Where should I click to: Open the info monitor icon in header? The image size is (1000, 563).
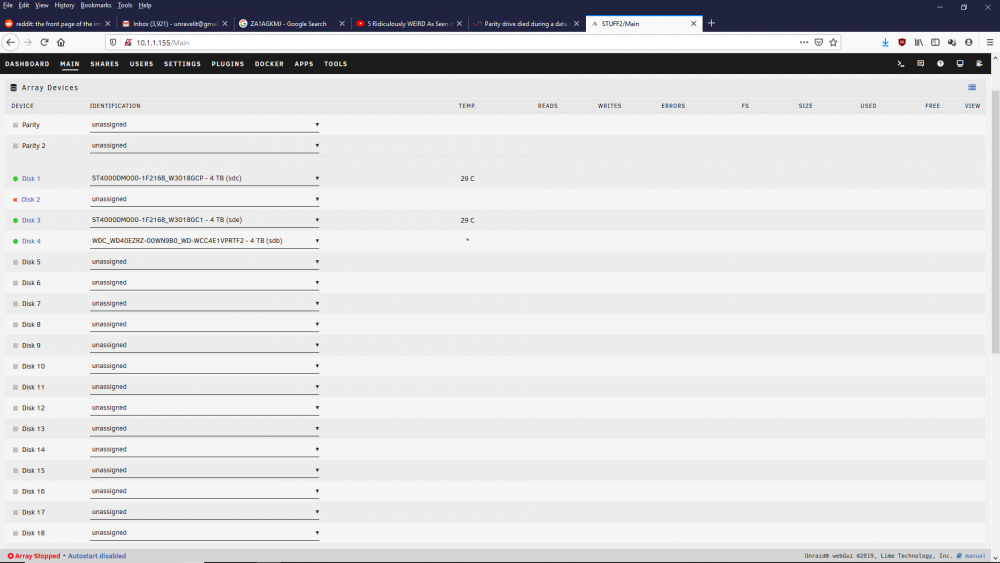point(960,64)
